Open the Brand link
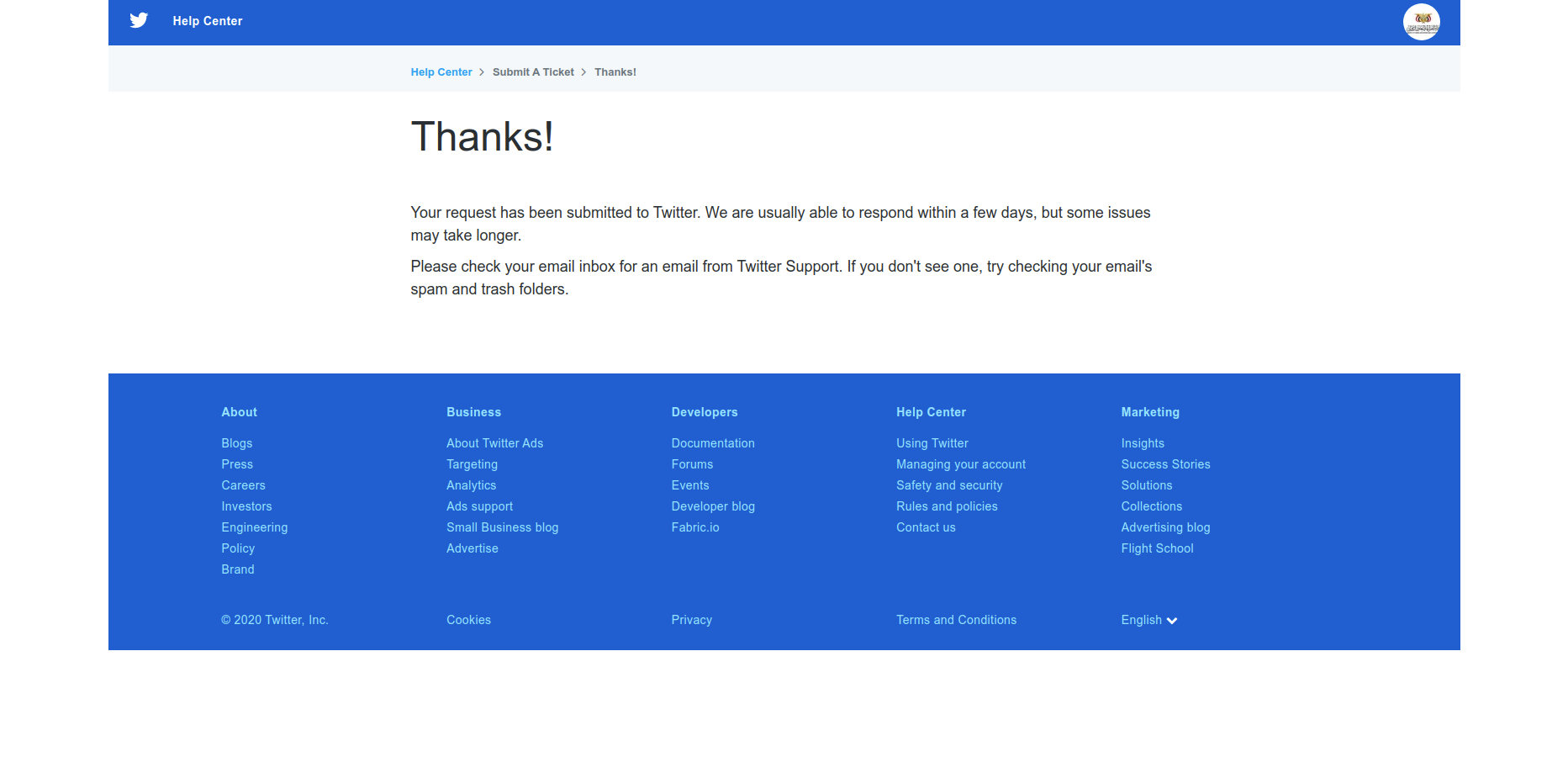 pyautogui.click(x=238, y=569)
